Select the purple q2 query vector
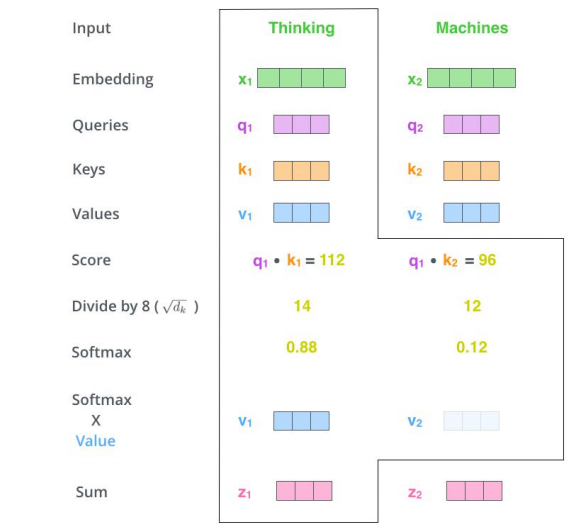The width and height of the screenshot is (580, 530). (x=471, y=124)
